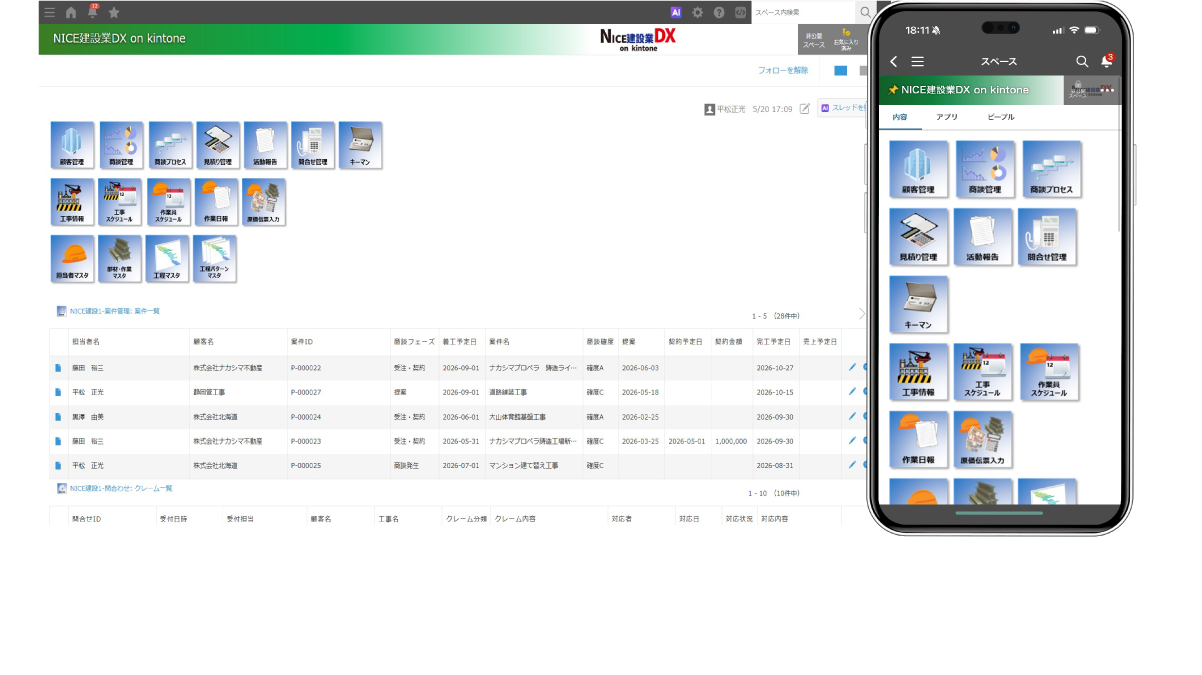The height and width of the screenshot is (675, 1202).
Task: Tap 顧客管理 tile on phone
Action: [x=919, y=169]
